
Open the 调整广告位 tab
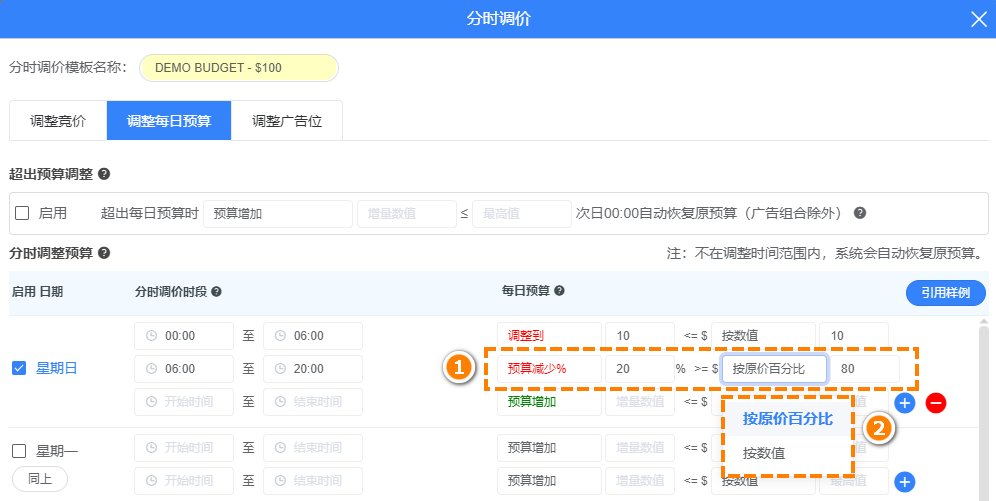[287, 121]
